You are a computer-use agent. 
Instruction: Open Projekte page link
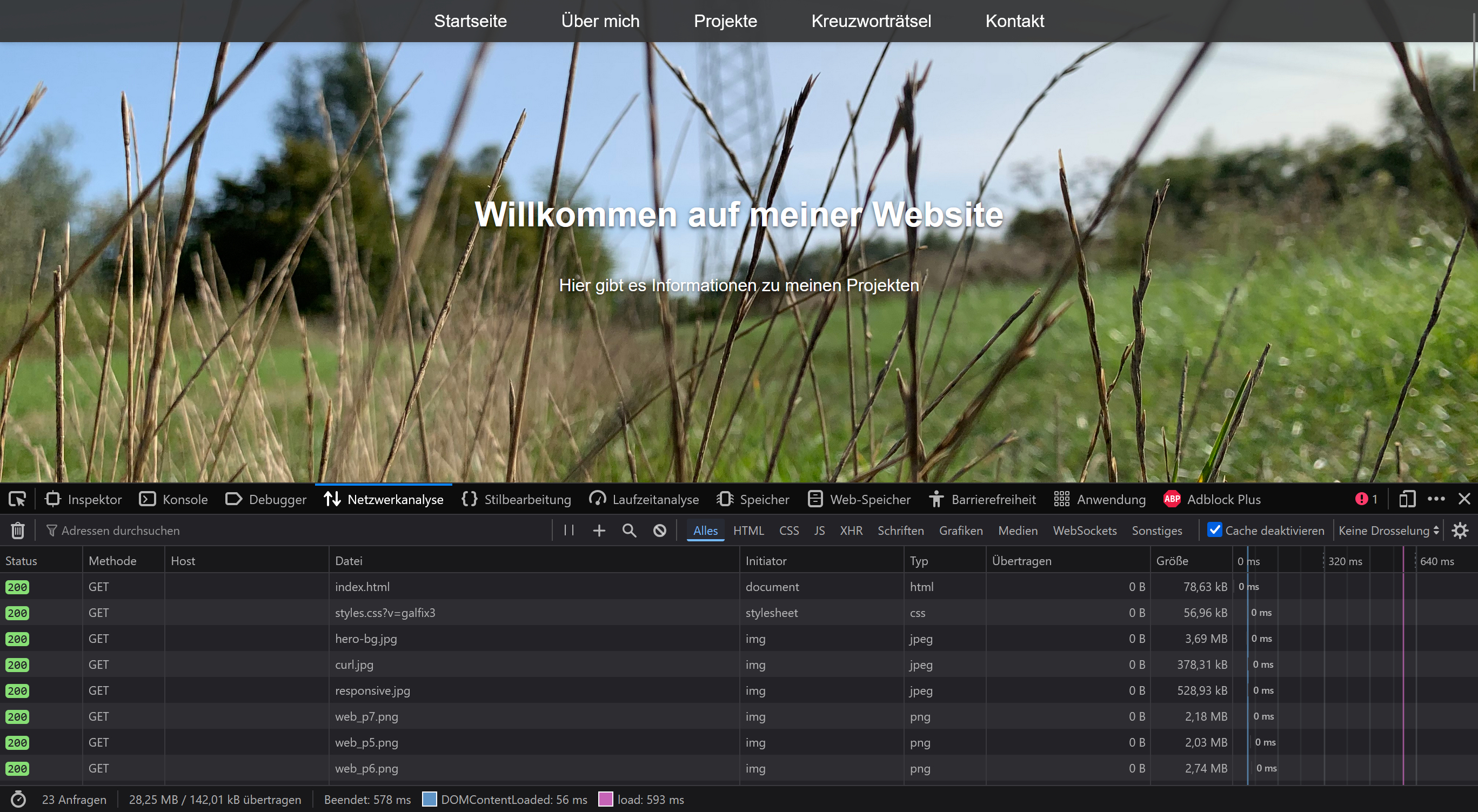(x=725, y=21)
